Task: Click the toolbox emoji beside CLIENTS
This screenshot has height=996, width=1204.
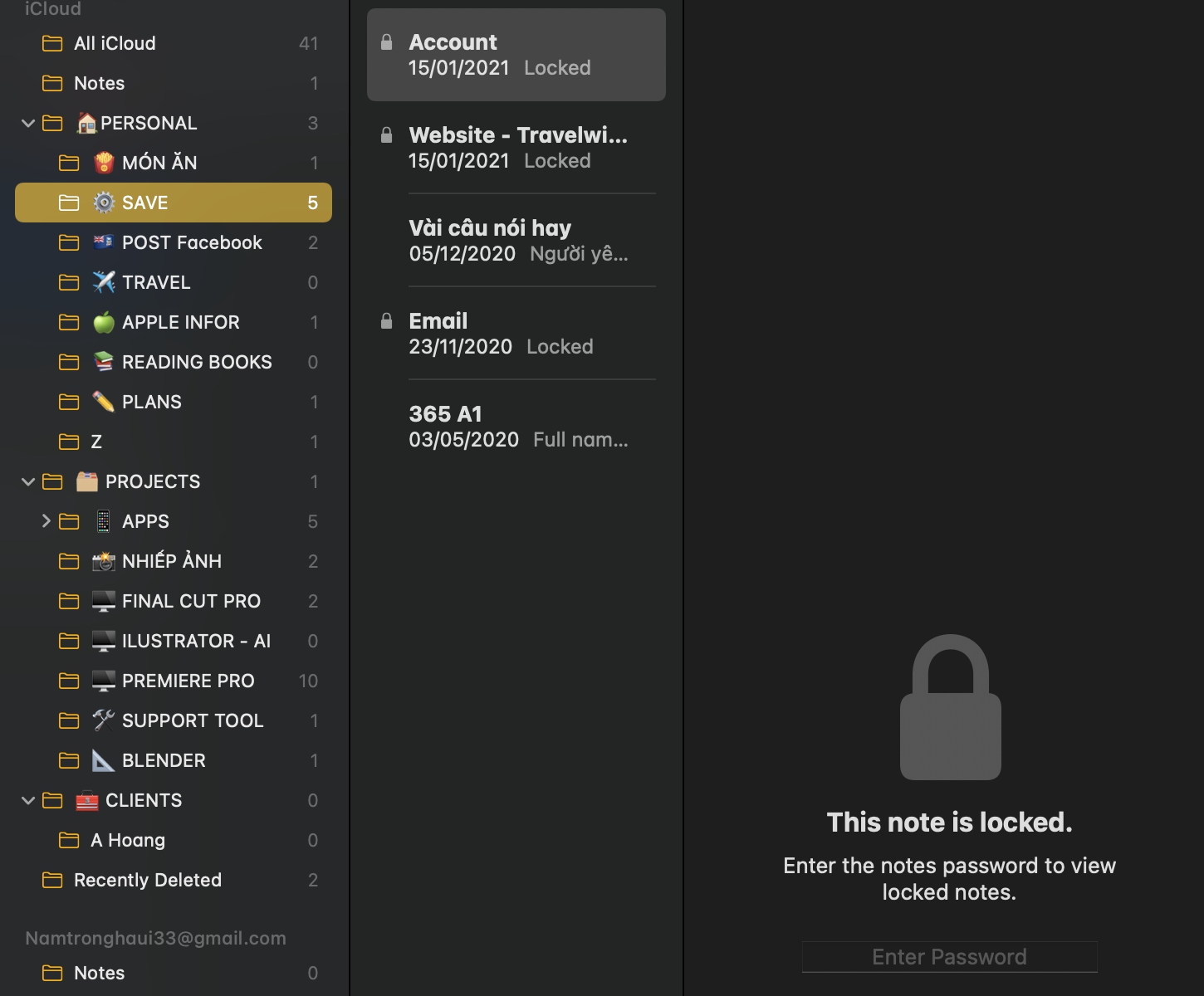Action: [87, 800]
